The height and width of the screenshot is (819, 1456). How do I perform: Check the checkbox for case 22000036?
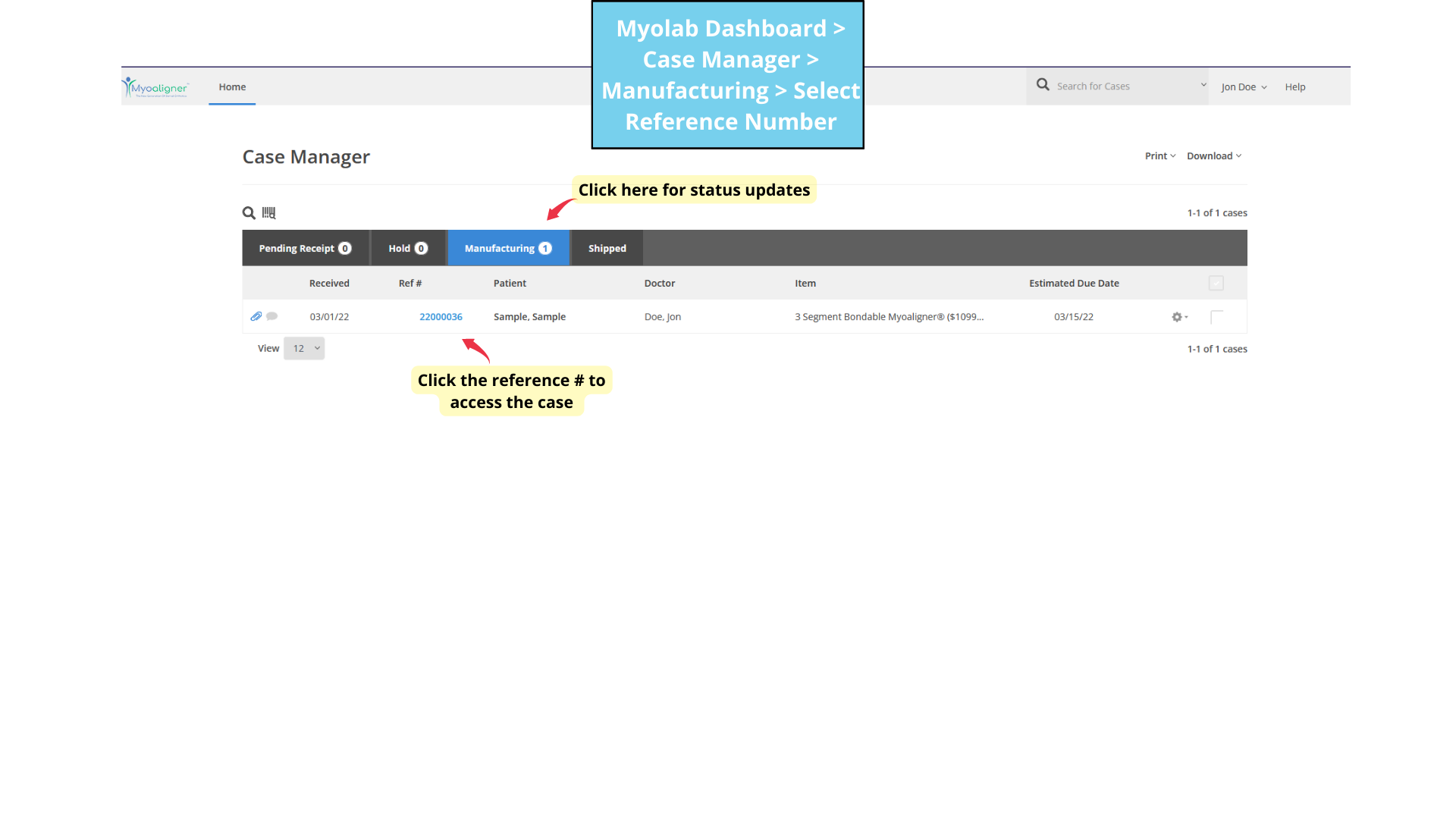click(1216, 317)
